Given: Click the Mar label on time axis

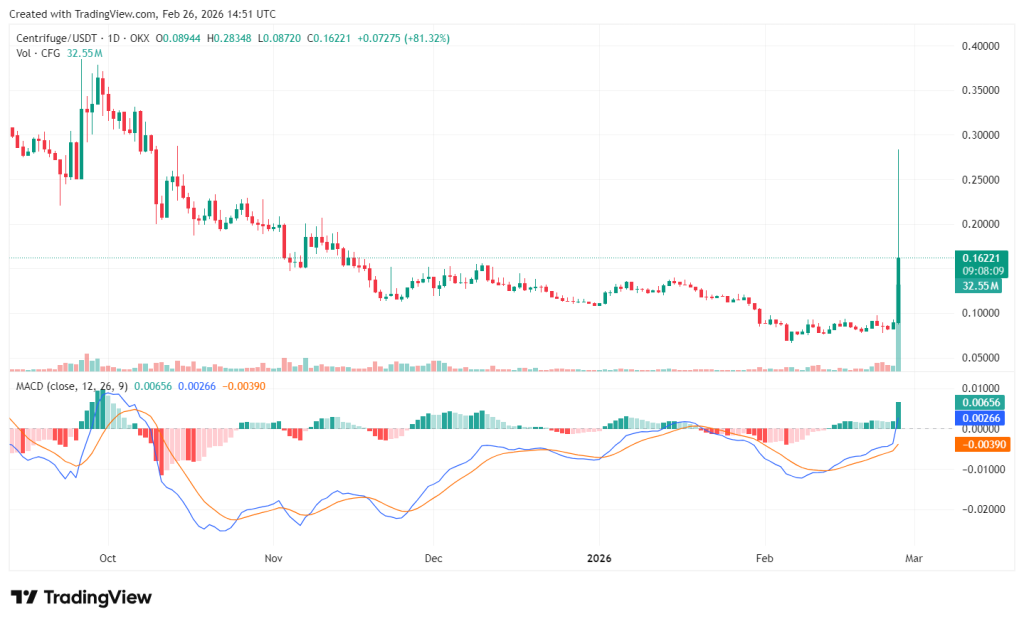Looking at the screenshot, I should (x=914, y=559).
